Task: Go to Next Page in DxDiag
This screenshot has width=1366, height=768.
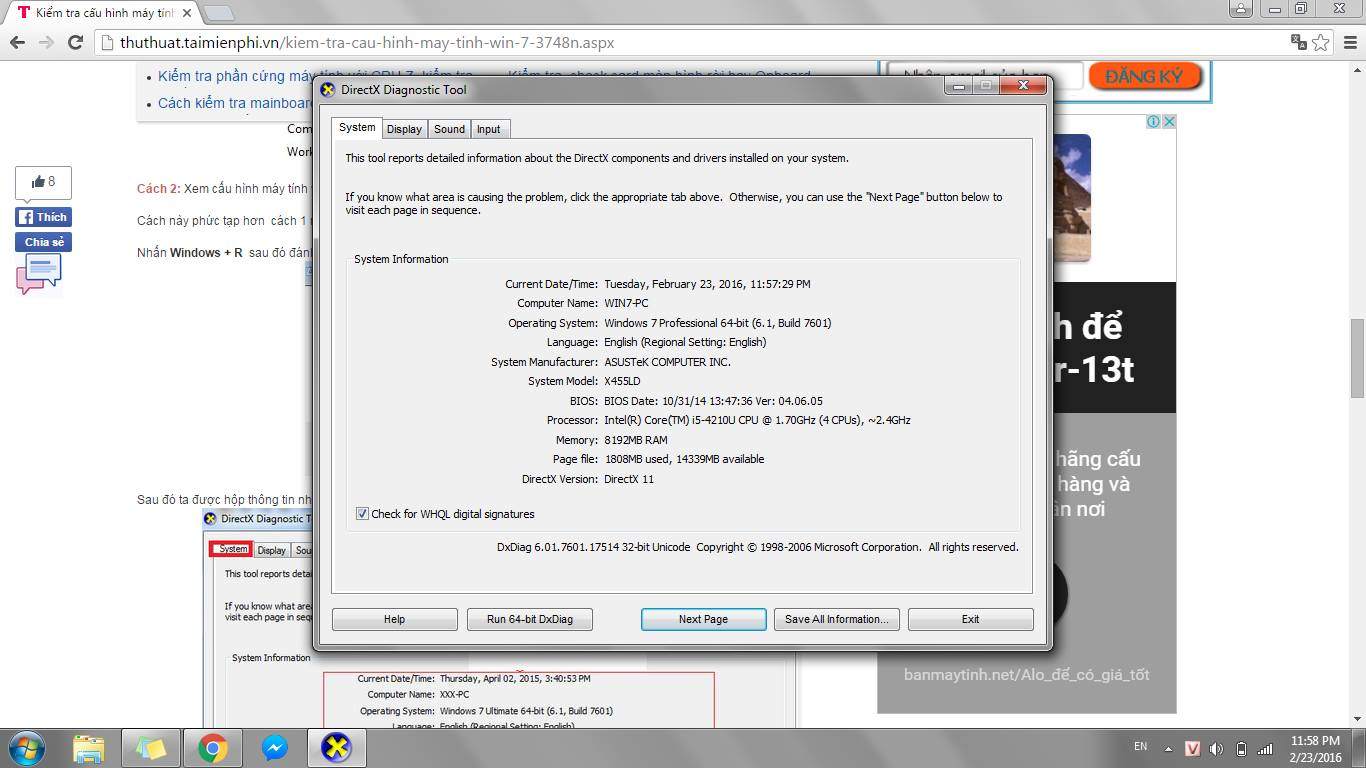Action: 703,619
